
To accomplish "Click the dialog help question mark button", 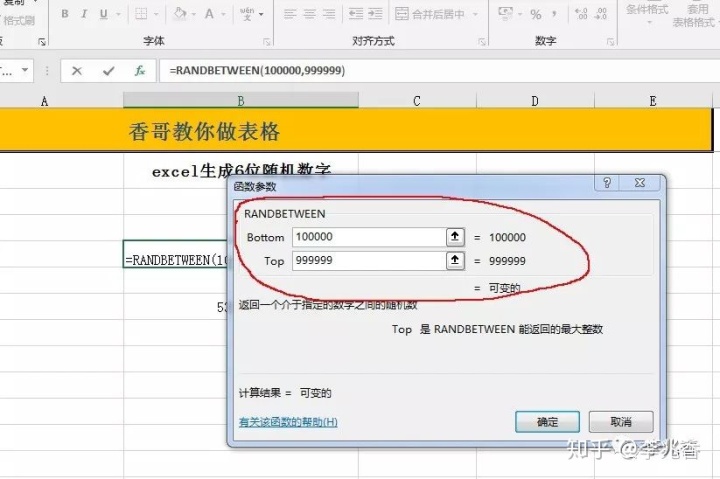I will click(607, 183).
